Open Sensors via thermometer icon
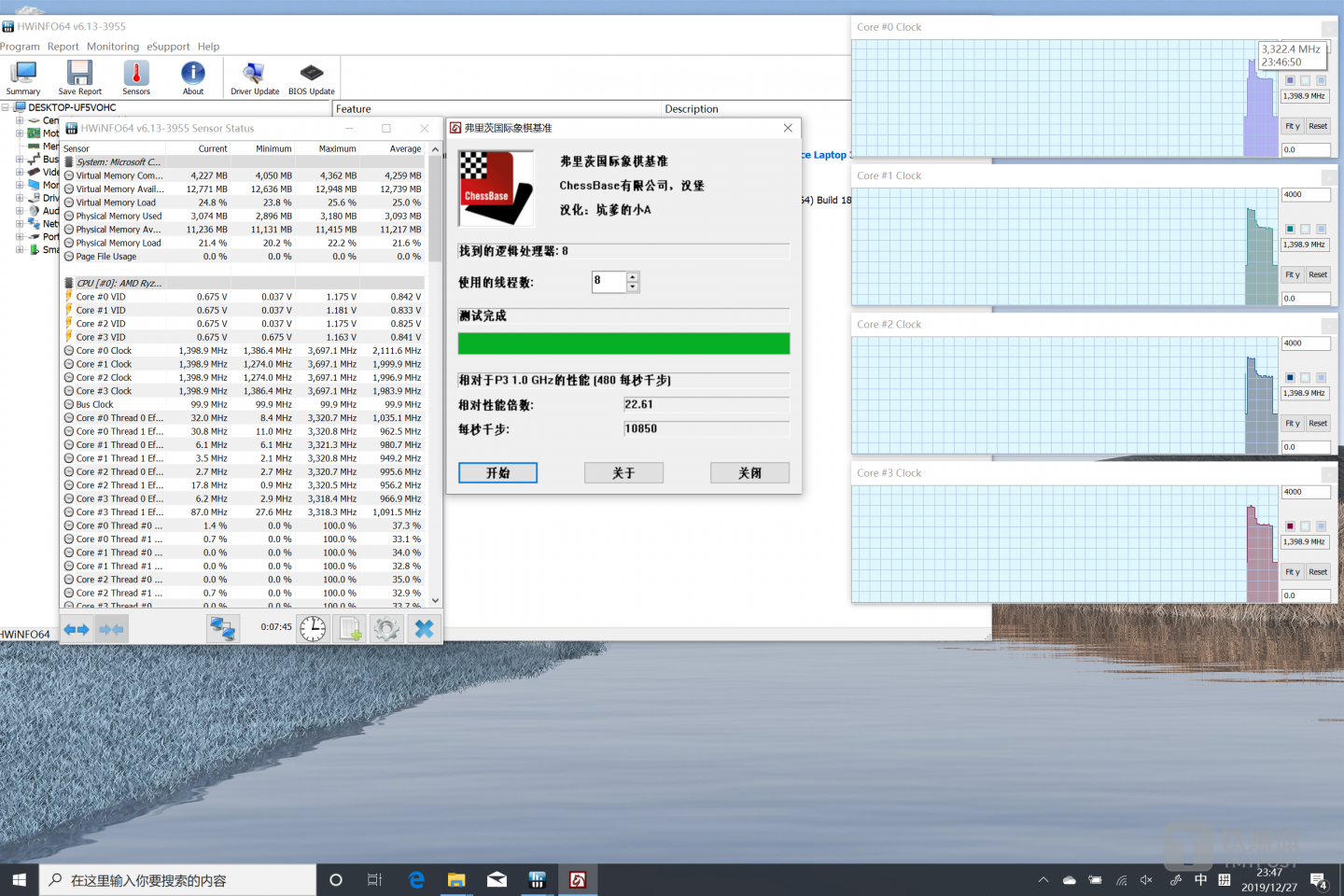The height and width of the screenshot is (896, 1344). [136, 77]
